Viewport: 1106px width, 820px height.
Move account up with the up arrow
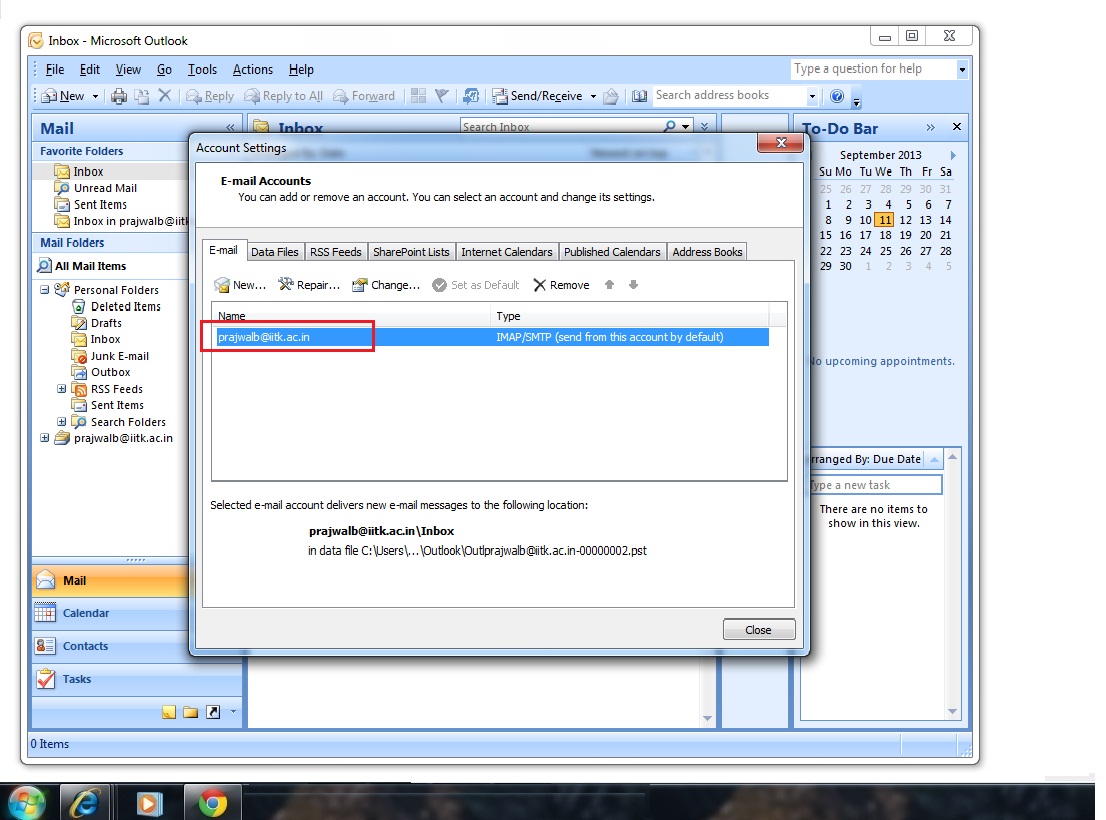click(609, 285)
